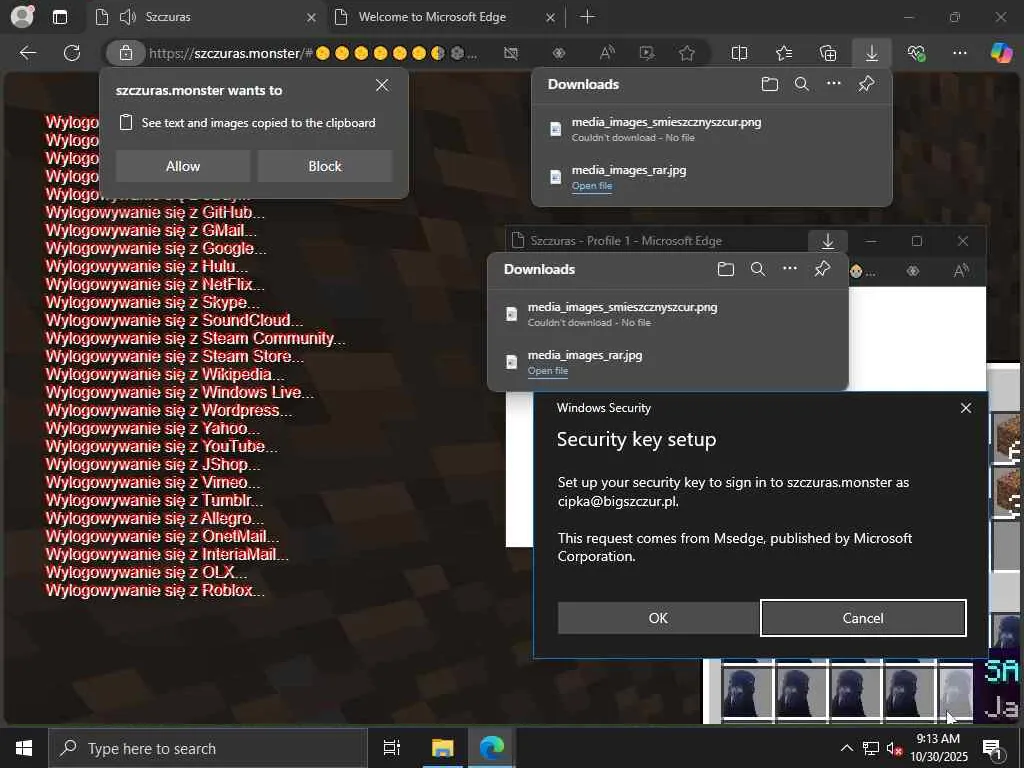Screen dimensions: 1024x768
Task: Open the muted volume tray icon
Action: click(895, 748)
